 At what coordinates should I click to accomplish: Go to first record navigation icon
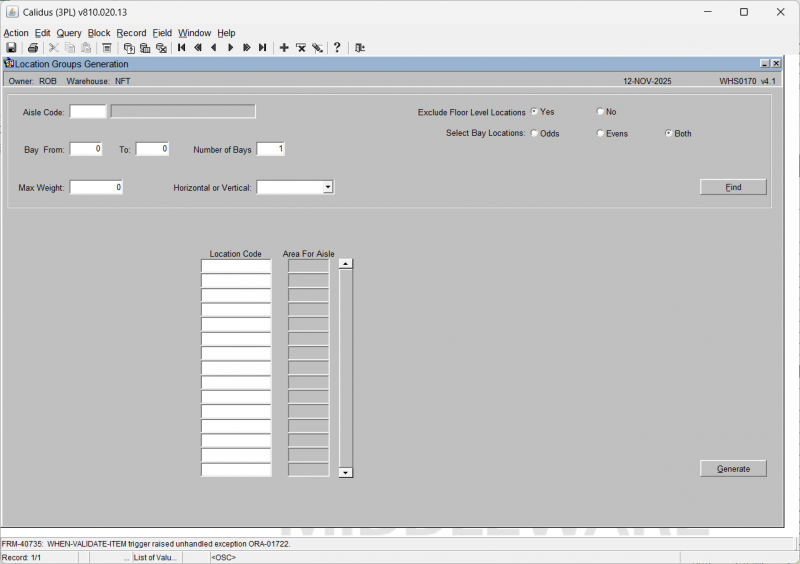(x=181, y=48)
